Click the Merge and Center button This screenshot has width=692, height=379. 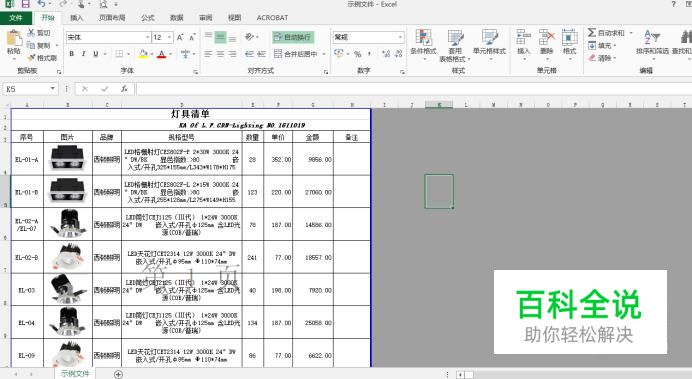296,54
